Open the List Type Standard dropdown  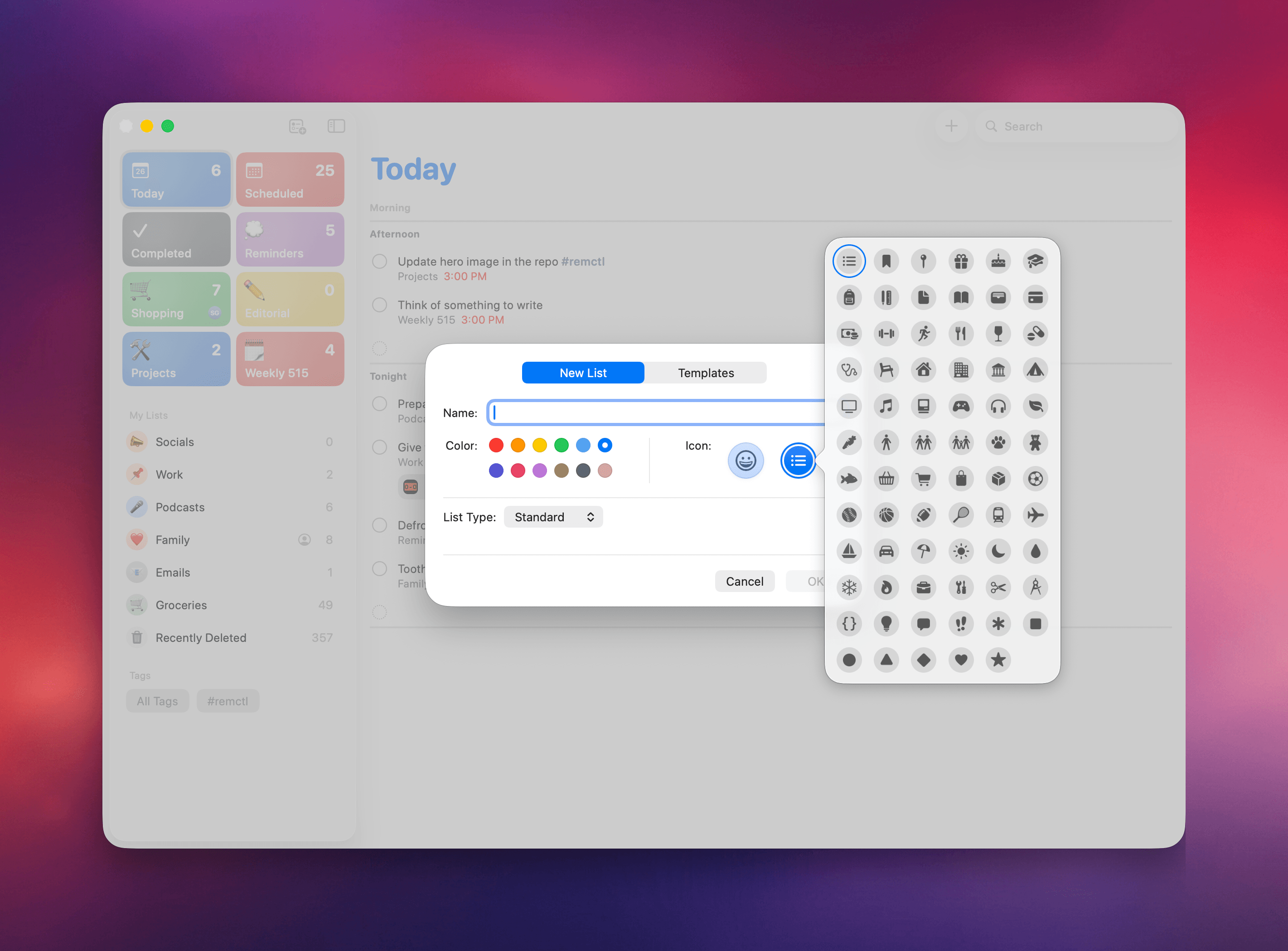click(x=553, y=517)
